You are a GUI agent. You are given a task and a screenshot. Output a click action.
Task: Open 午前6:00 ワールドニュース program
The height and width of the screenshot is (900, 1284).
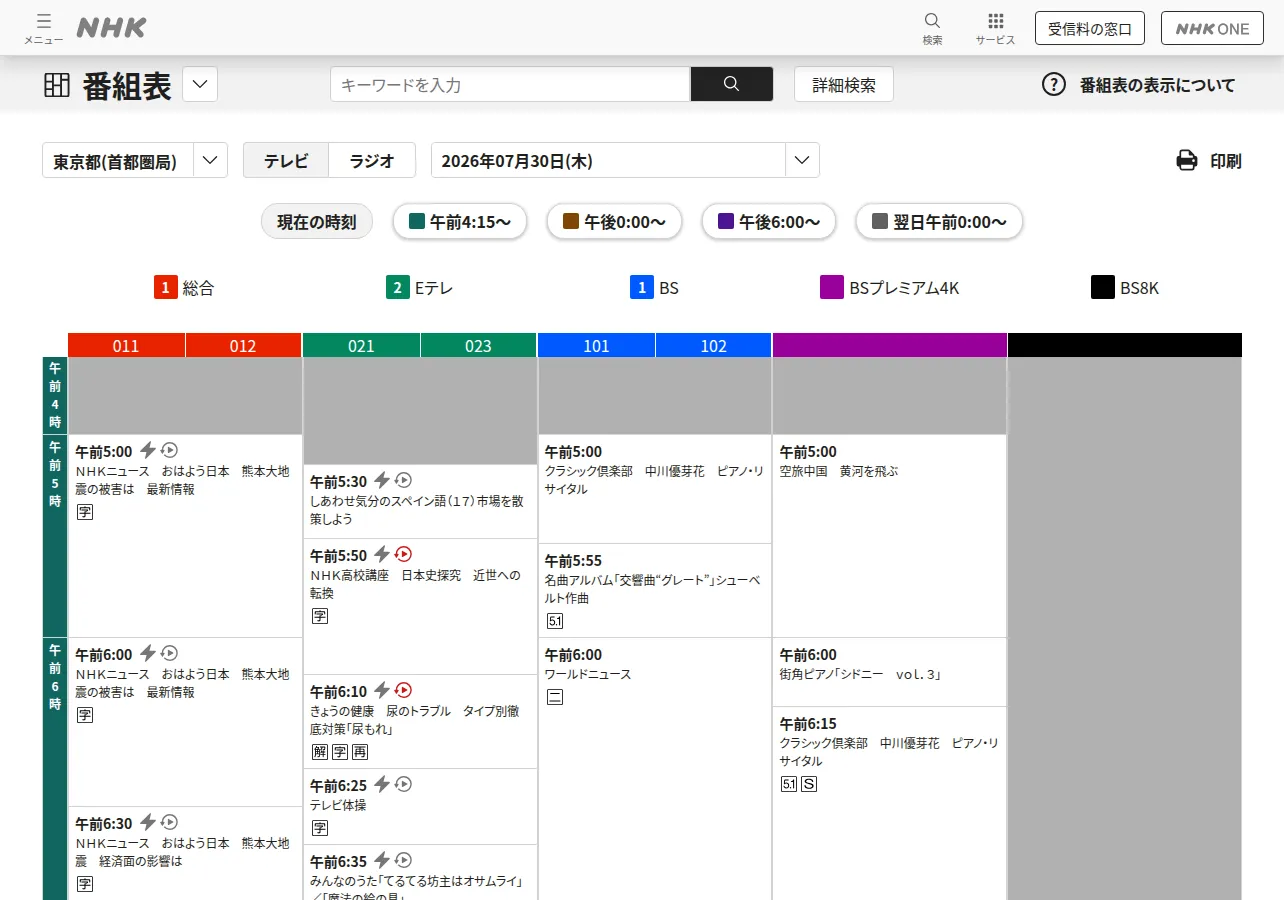(655, 769)
